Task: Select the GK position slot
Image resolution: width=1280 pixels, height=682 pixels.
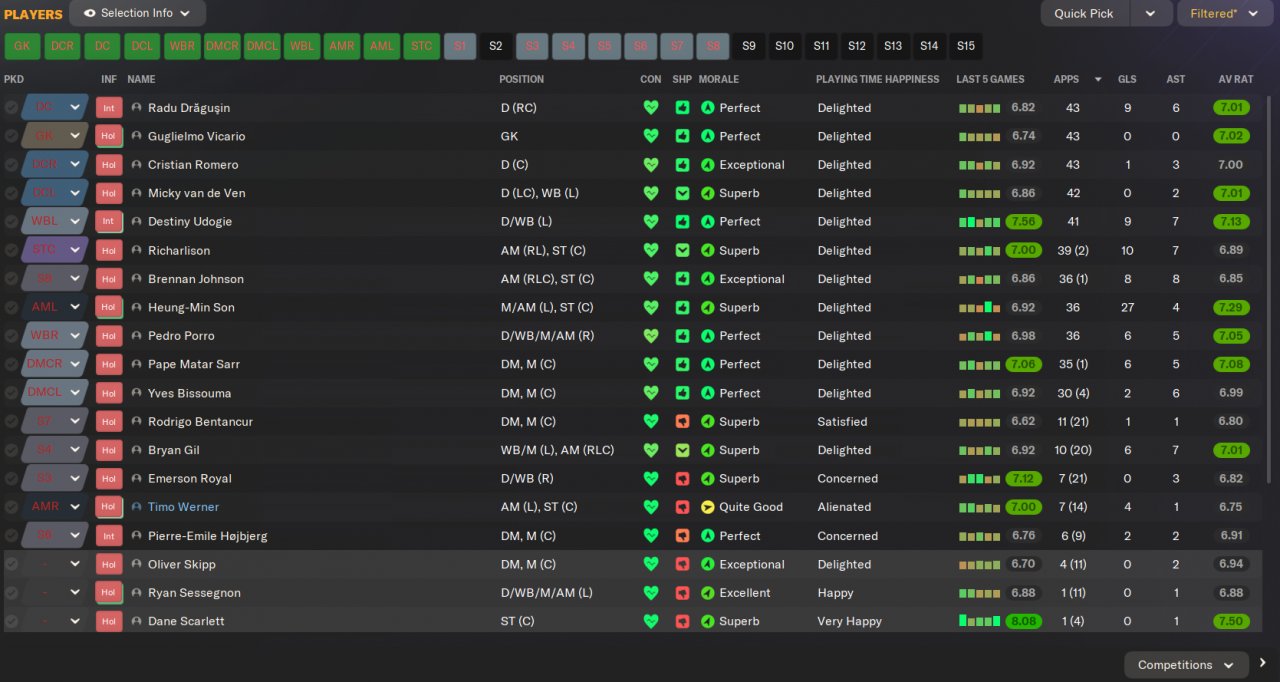Action: (22, 46)
